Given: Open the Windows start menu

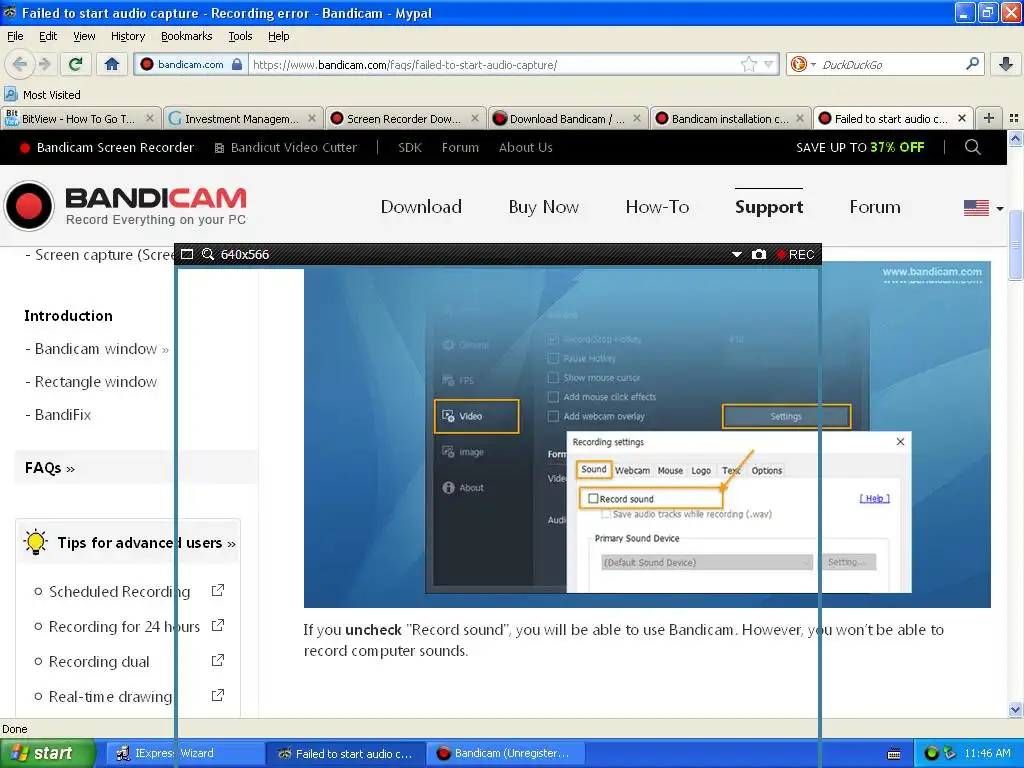Looking at the screenshot, I should (47, 753).
